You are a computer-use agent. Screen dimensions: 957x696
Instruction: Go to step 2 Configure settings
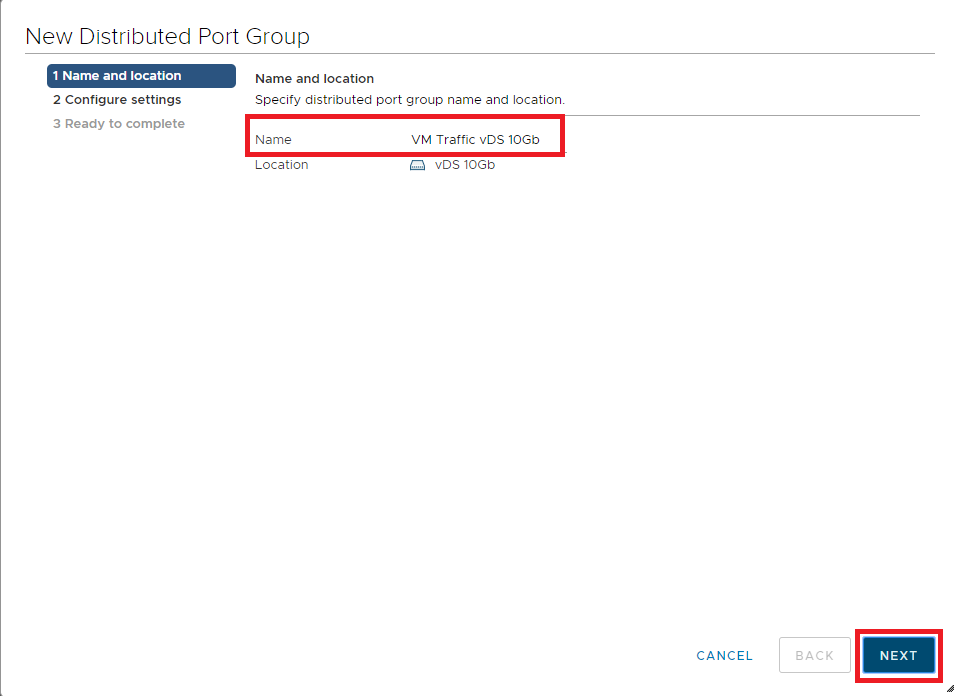tap(117, 100)
